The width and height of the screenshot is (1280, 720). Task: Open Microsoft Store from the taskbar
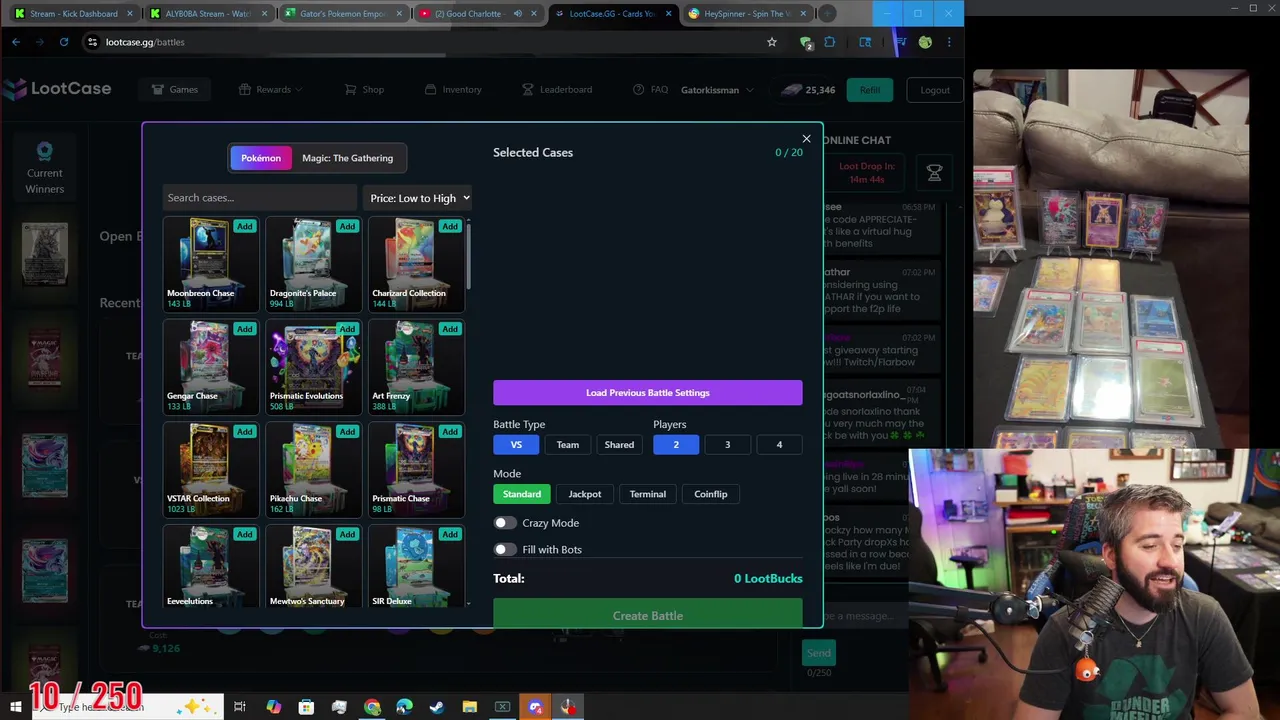[306, 707]
